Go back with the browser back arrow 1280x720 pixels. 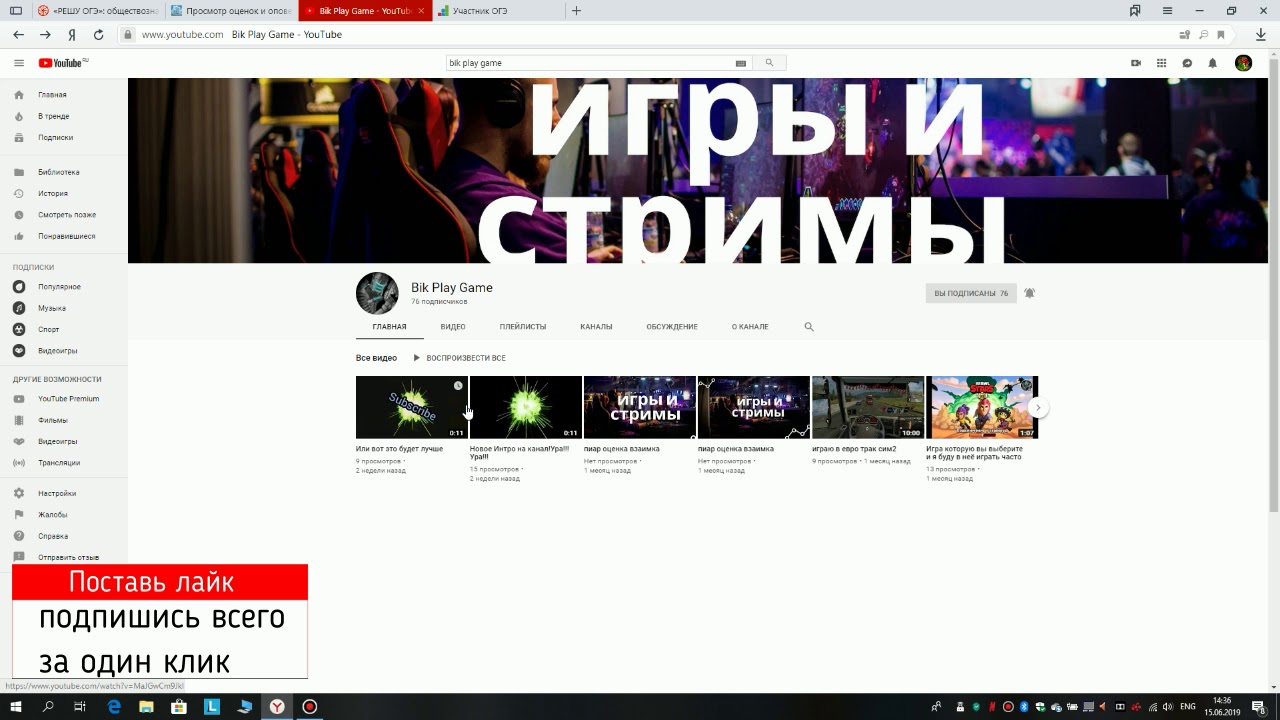[18, 34]
